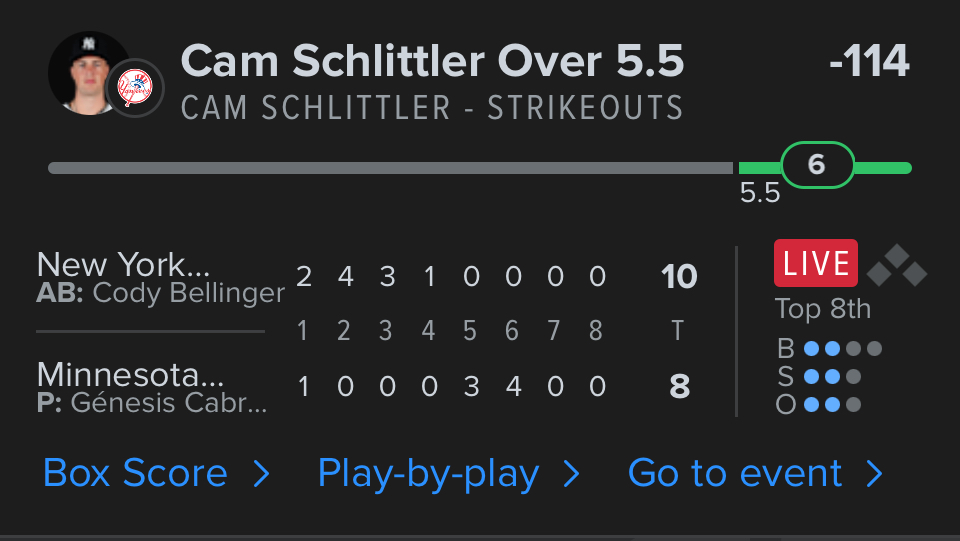960x541 pixels.
Task: Click the New York total score 10
Action: point(679,276)
